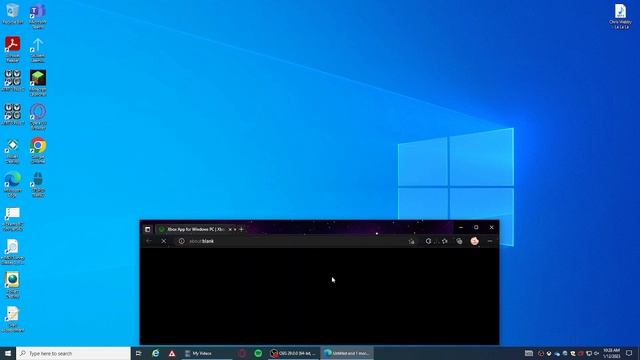View site information icon in address bar
The width and height of the screenshot is (640, 360).
pyautogui.click(x=182, y=241)
